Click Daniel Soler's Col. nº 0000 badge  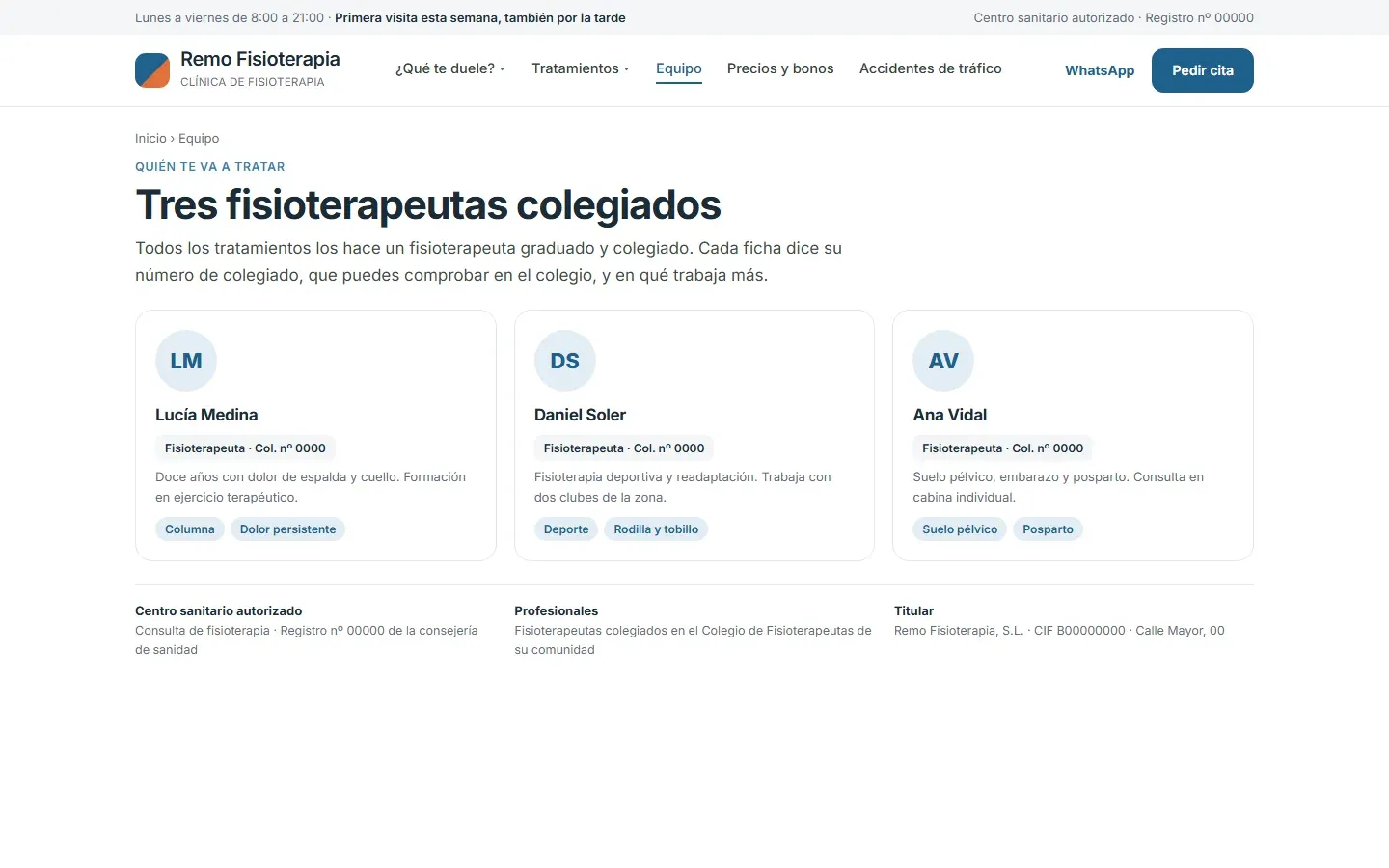pos(624,448)
